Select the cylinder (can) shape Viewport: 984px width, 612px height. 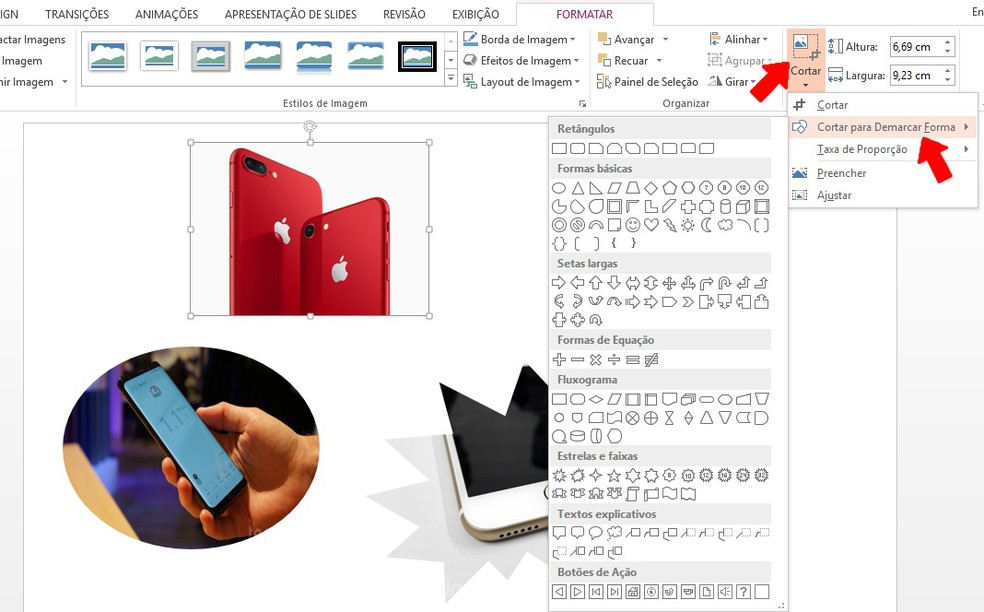coord(725,207)
